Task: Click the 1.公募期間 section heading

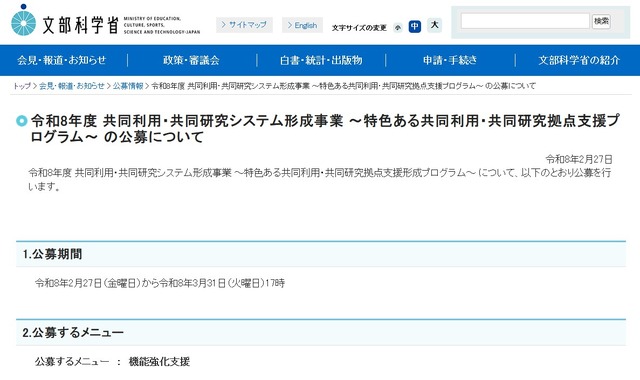Action: point(52,254)
